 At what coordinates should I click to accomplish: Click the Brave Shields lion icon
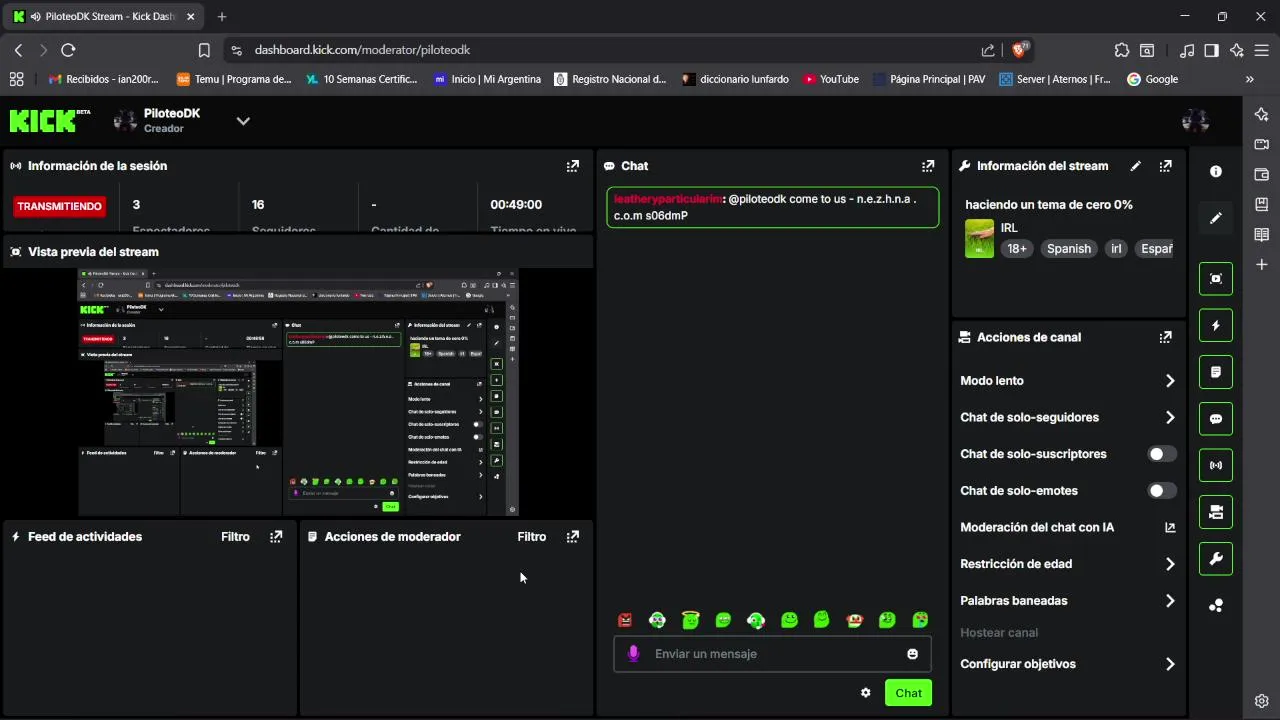[x=1020, y=49]
